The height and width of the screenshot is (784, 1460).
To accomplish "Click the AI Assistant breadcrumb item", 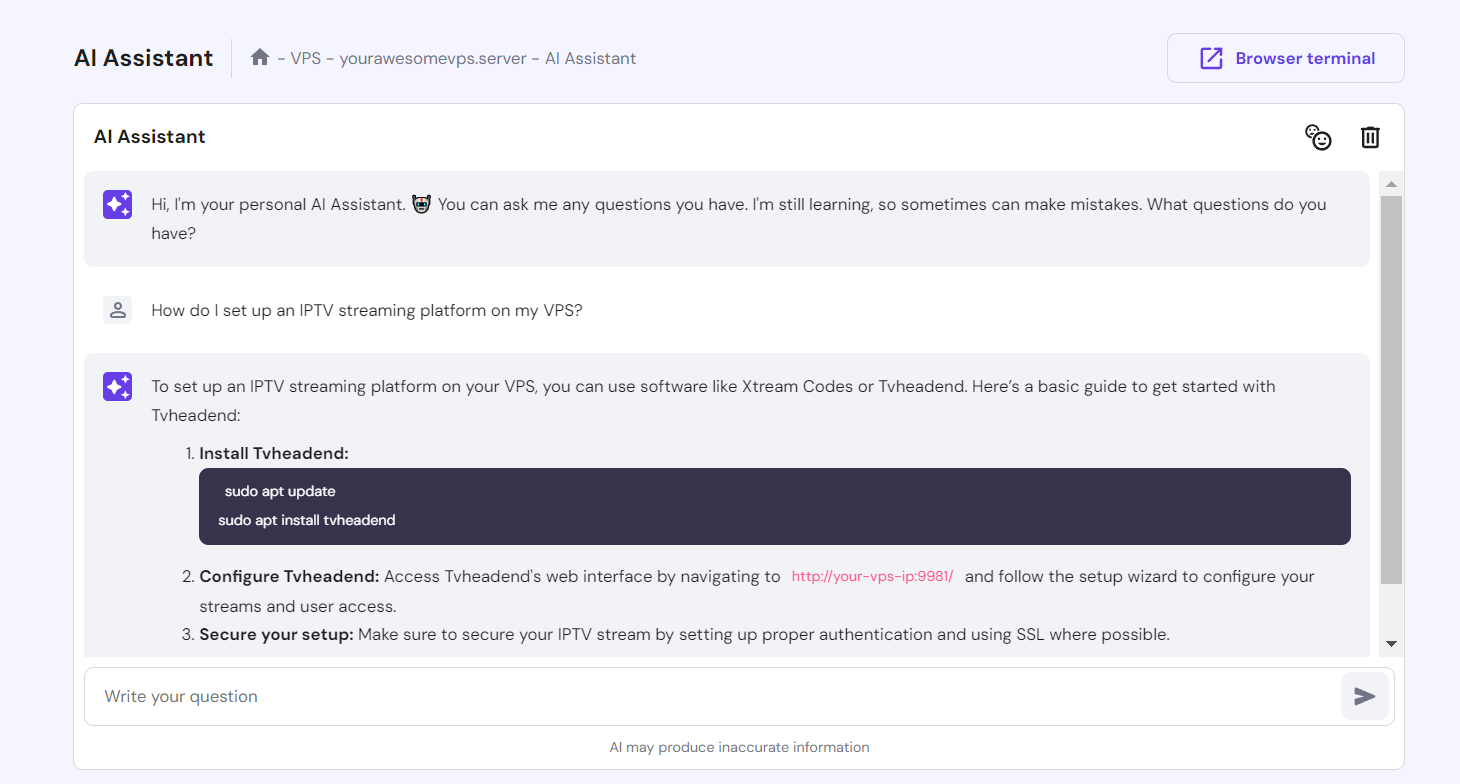I will coord(590,58).
